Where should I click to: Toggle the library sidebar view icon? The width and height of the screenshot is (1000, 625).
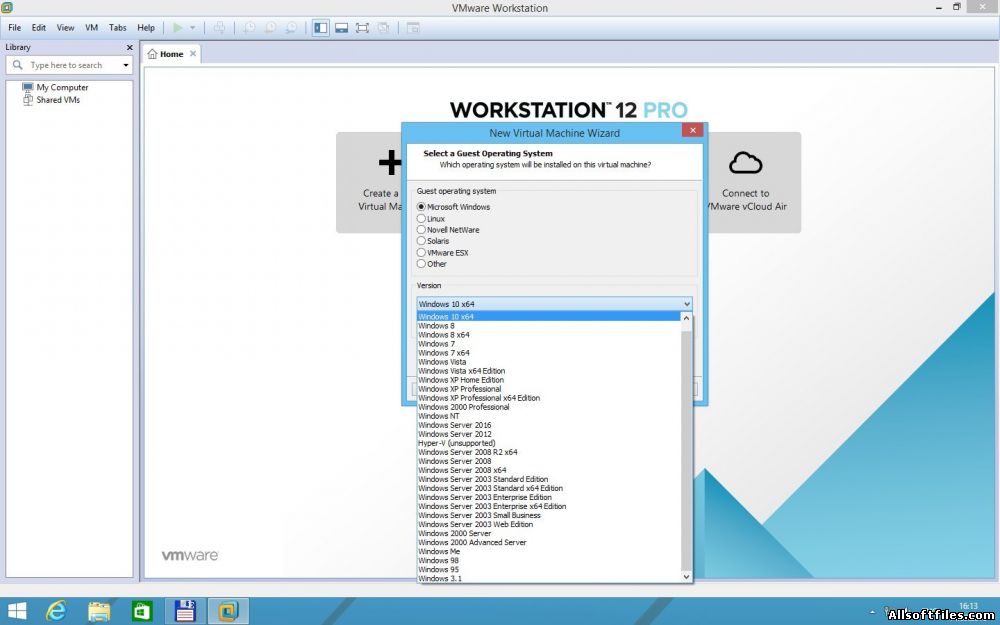click(x=321, y=28)
